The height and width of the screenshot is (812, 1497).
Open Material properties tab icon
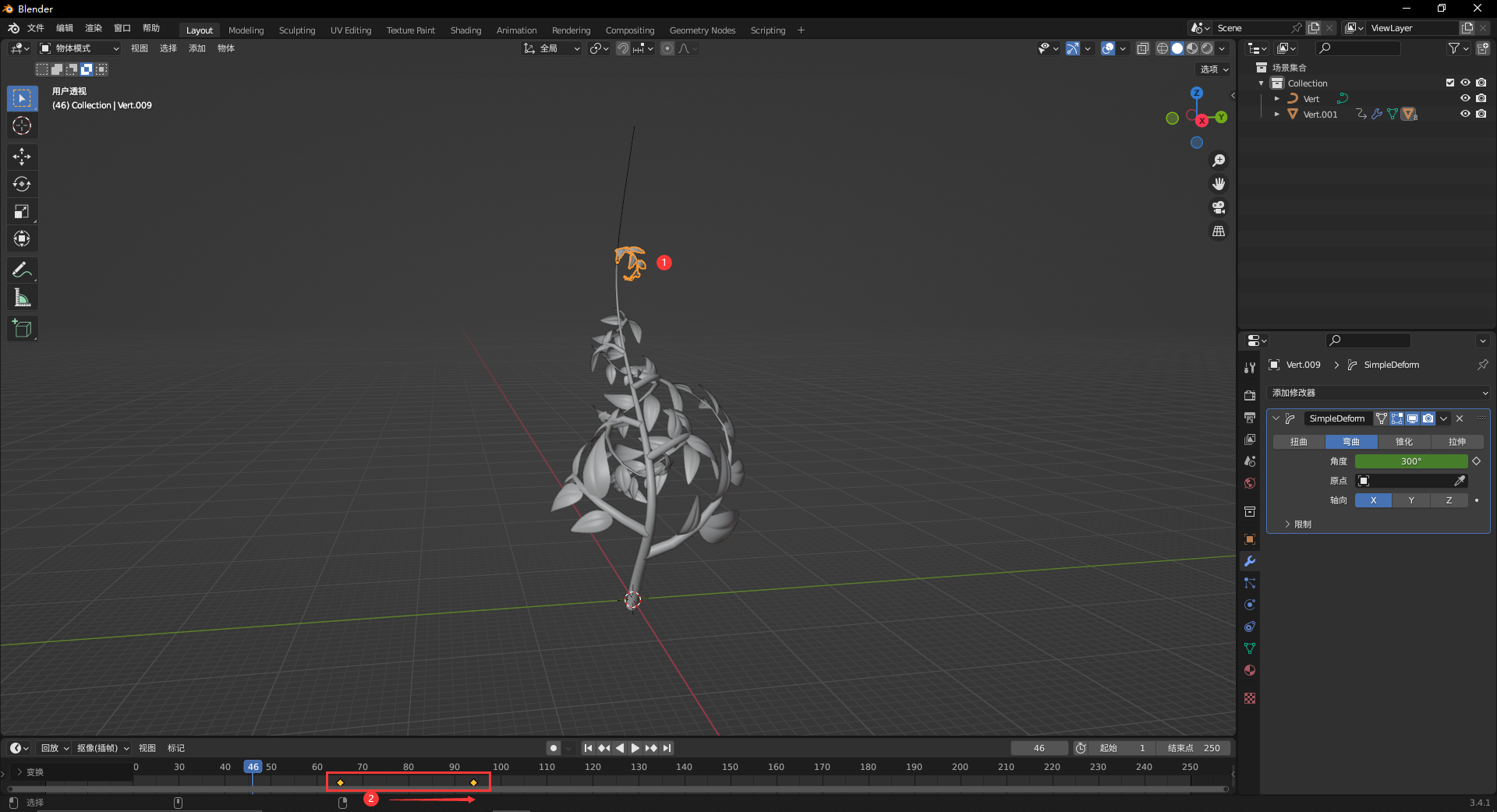pos(1250,670)
